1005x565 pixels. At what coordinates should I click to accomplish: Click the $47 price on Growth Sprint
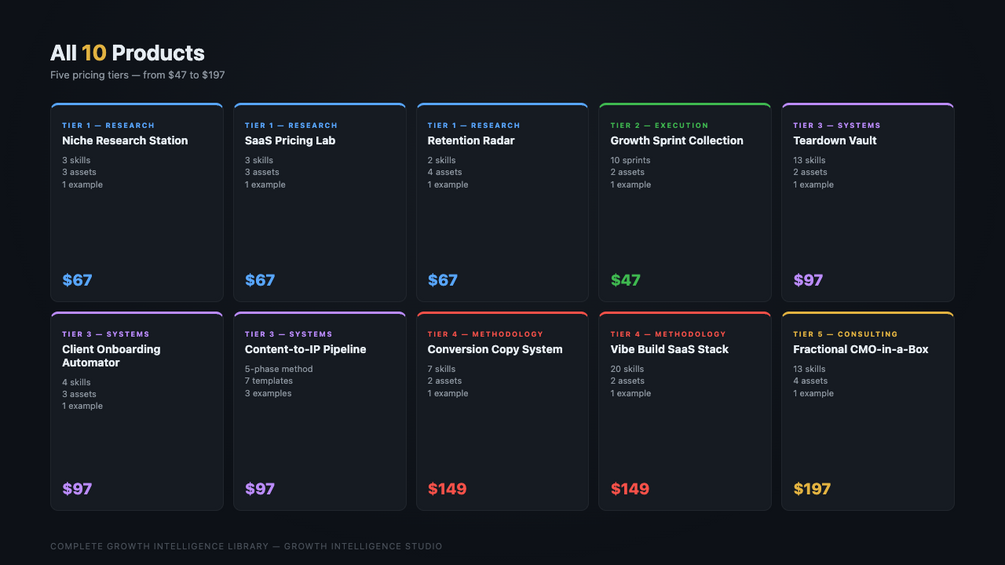[626, 280]
